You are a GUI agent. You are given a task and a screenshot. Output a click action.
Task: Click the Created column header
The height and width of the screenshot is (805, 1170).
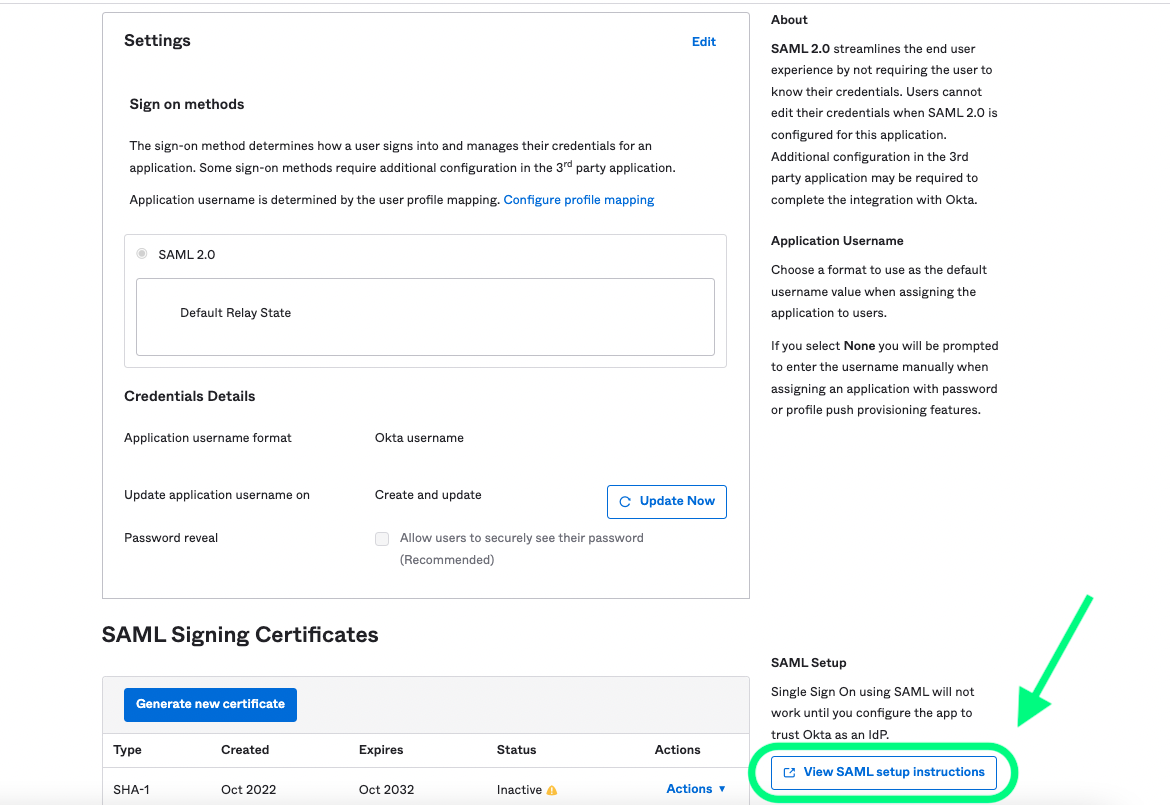coord(245,750)
